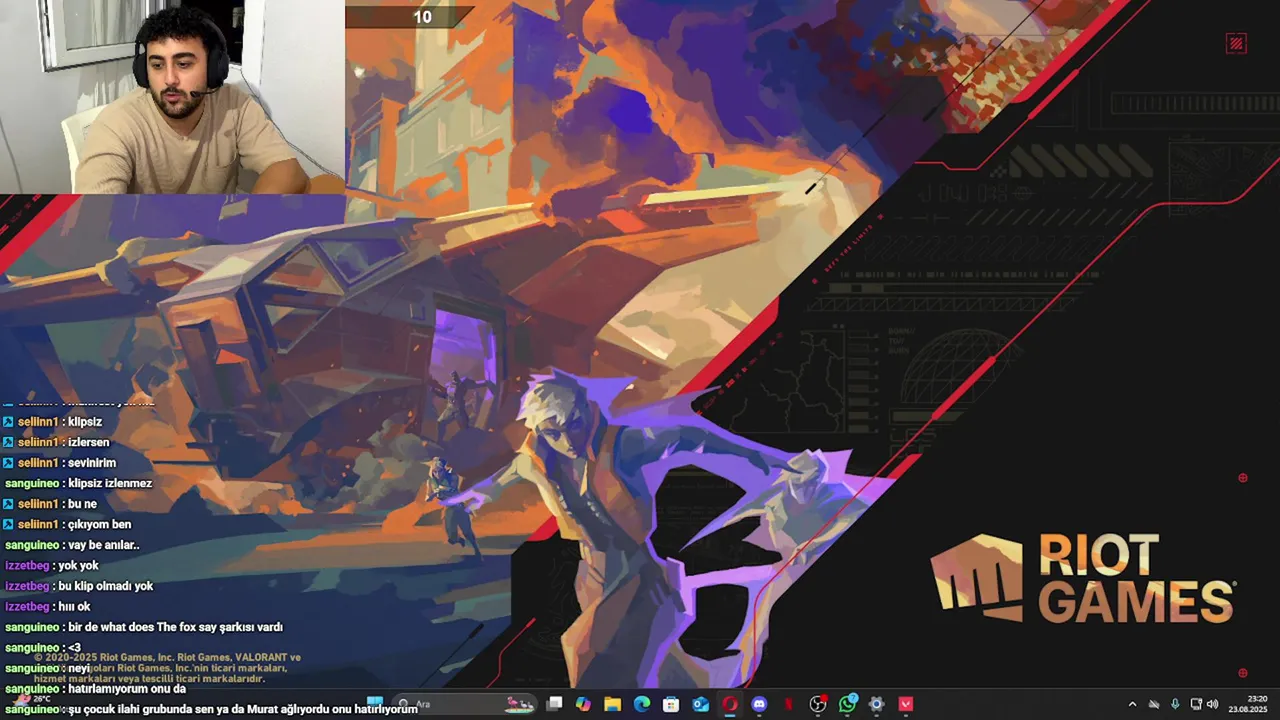Image resolution: width=1280 pixels, height=720 pixels.
Task: Click the red hatched square icon top-right
Action: pyautogui.click(x=1236, y=44)
